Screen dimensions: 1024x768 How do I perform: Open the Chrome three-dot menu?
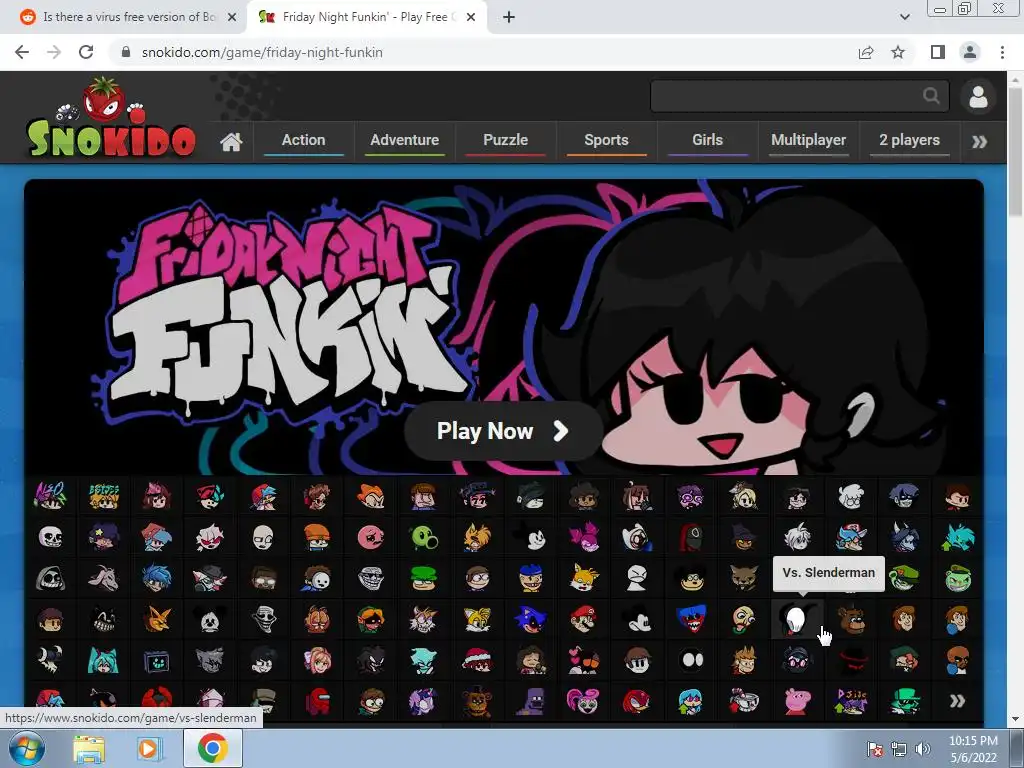click(x=1002, y=52)
